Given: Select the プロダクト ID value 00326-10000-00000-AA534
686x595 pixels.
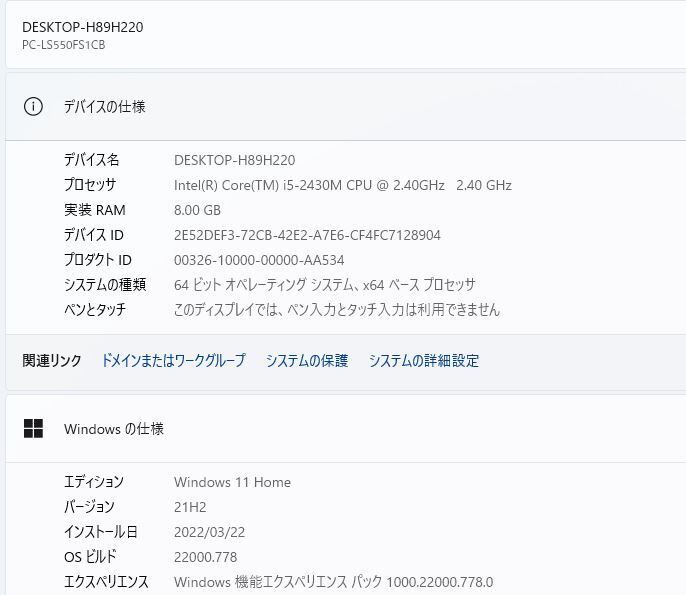Looking at the screenshot, I should click(x=259, y=260).
